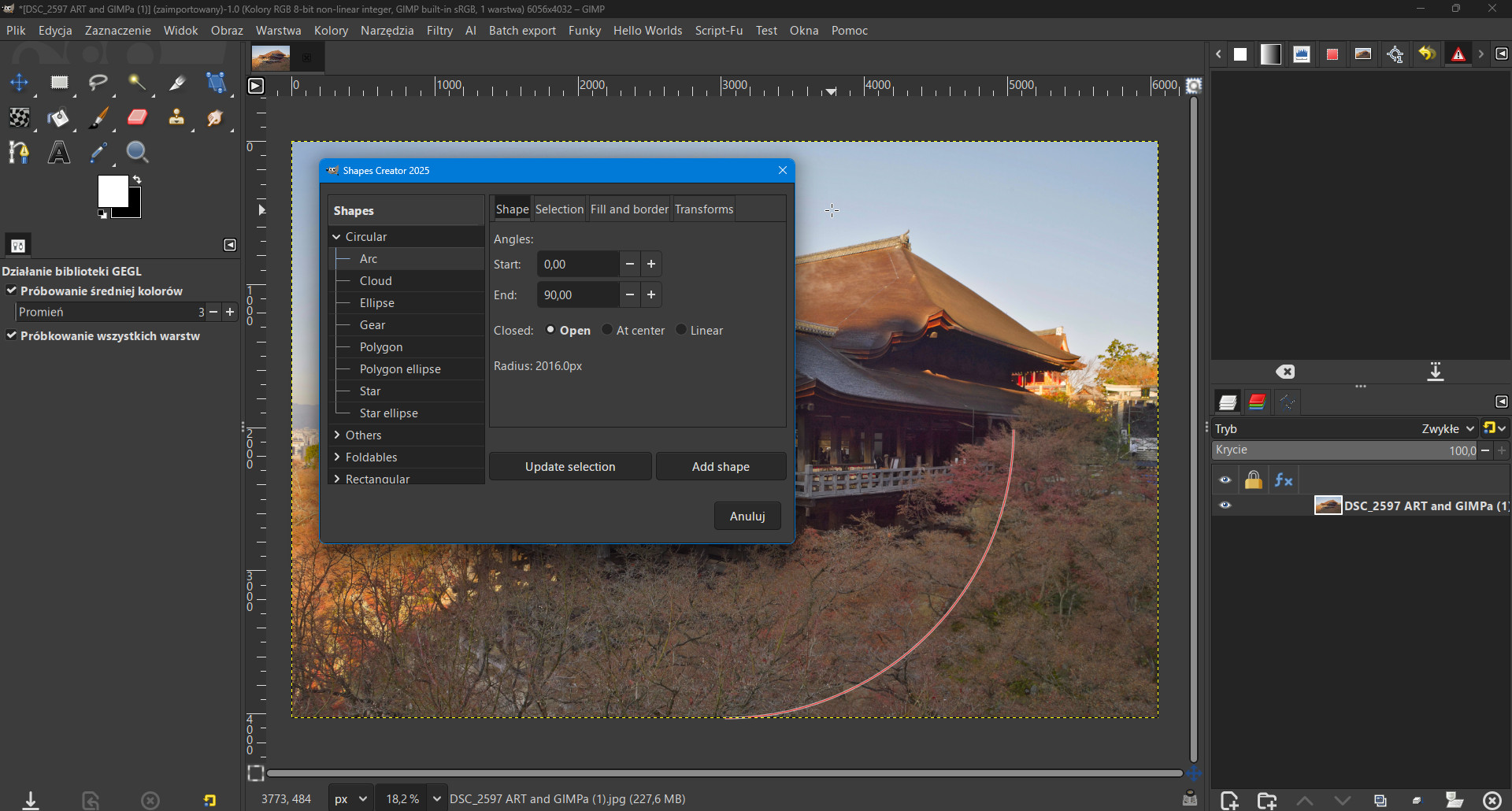Viewport: 1512px width, 811px height.
Task: Click the Add shape button
Action: (721, 467)
